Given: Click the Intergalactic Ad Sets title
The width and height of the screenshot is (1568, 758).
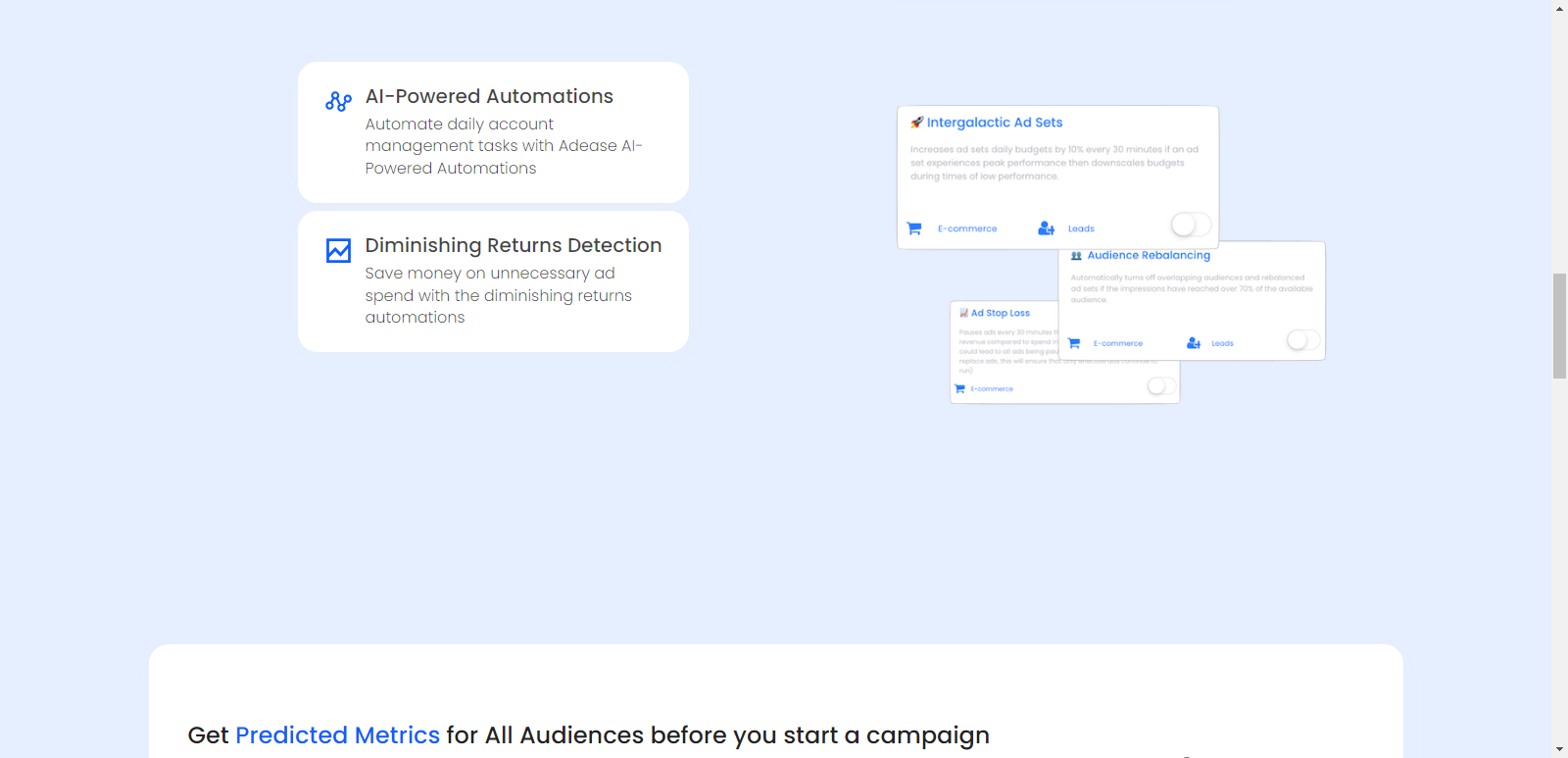Looking at the screenshot, I should coord(995,123).
